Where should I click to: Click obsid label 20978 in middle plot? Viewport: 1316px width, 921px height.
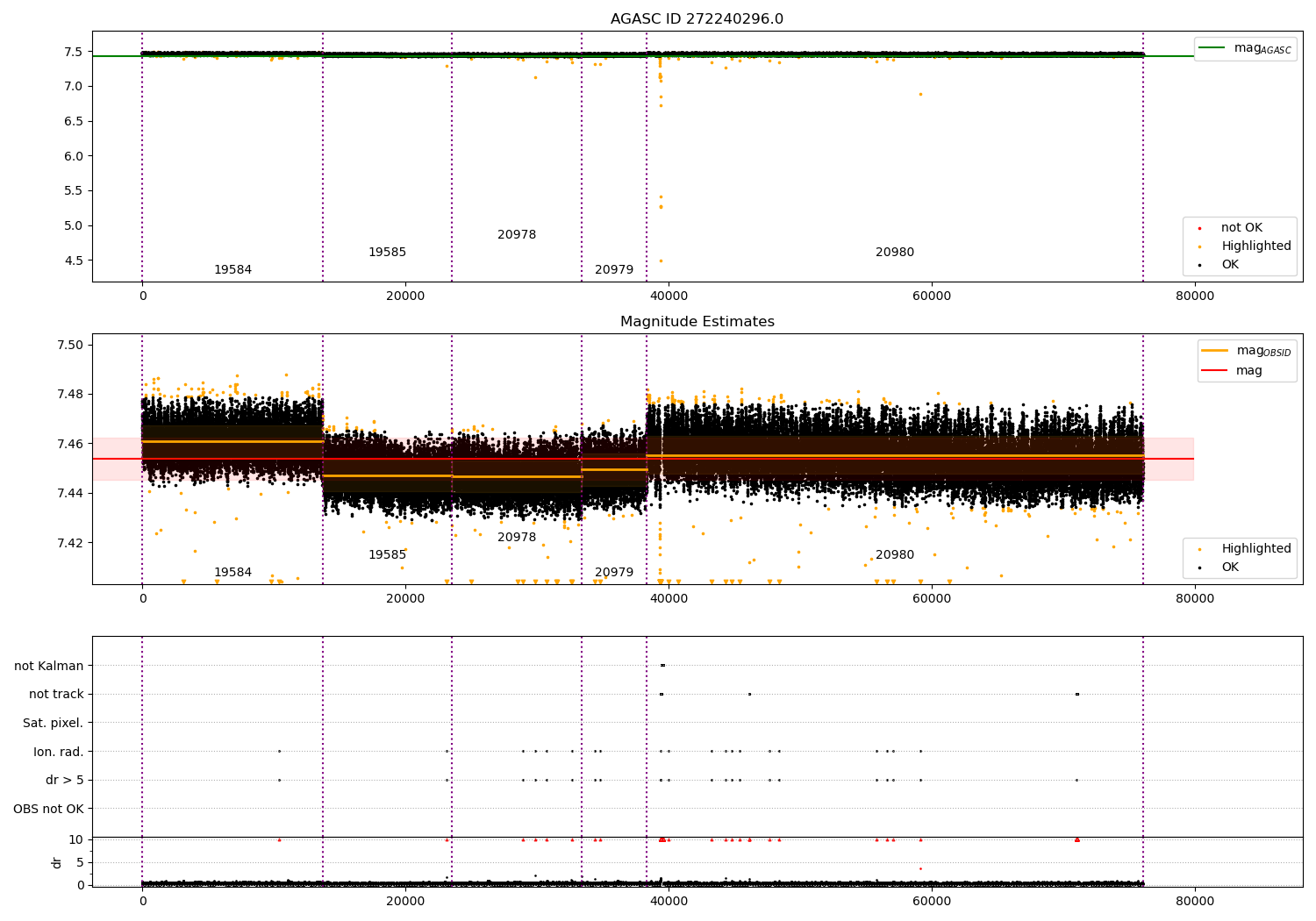517,537
